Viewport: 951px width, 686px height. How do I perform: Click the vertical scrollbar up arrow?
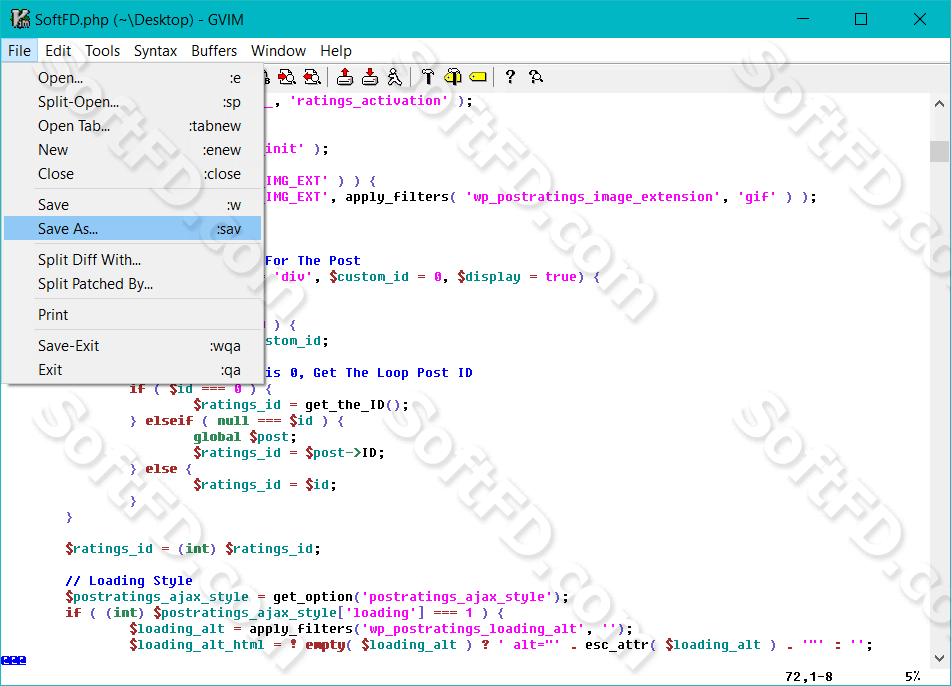939,104
